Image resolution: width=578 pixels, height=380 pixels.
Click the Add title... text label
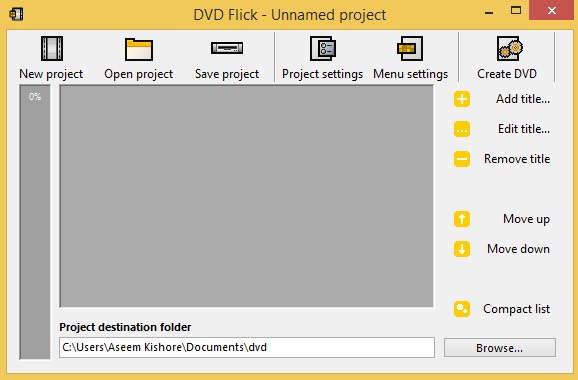523,99
